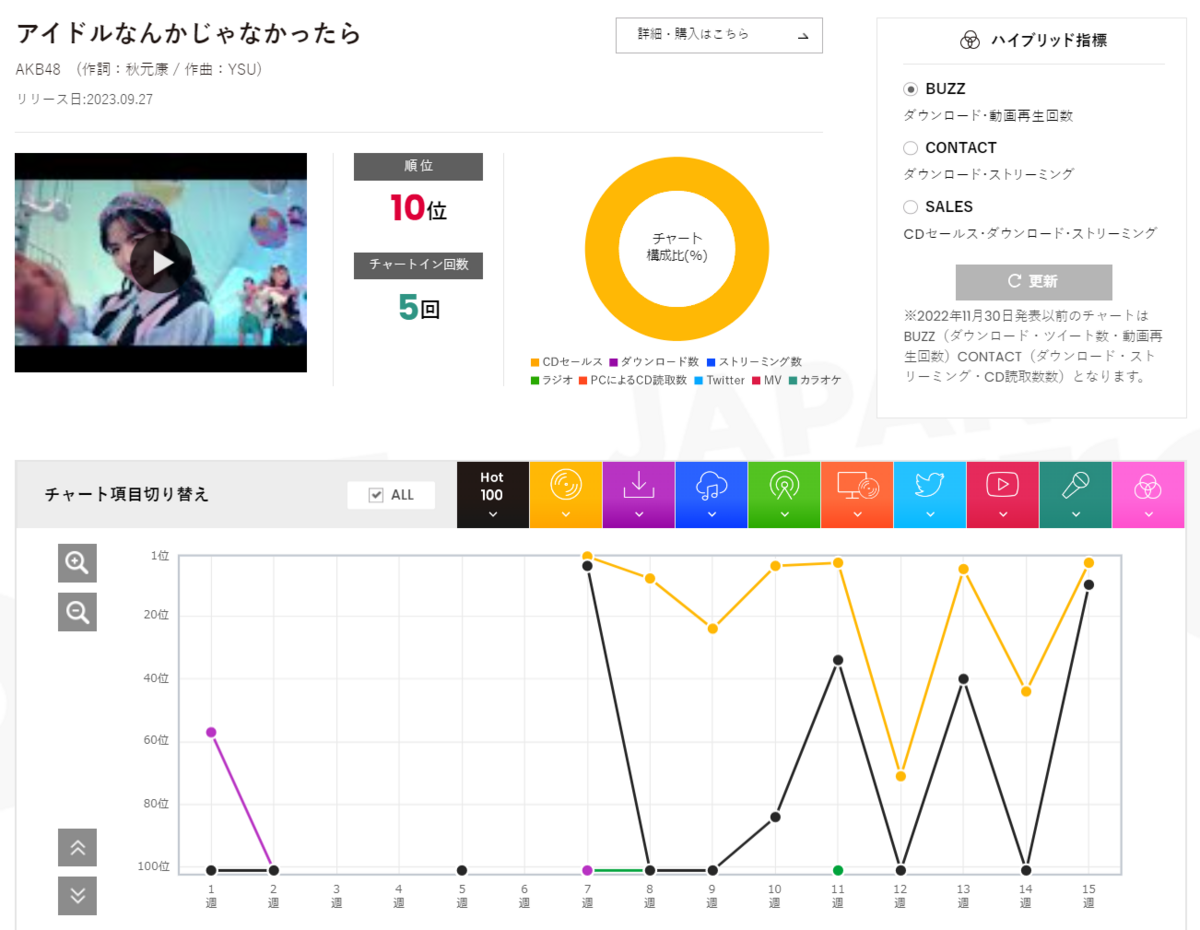
Task: Click the ラジオ legend entry
Action: 552,380
